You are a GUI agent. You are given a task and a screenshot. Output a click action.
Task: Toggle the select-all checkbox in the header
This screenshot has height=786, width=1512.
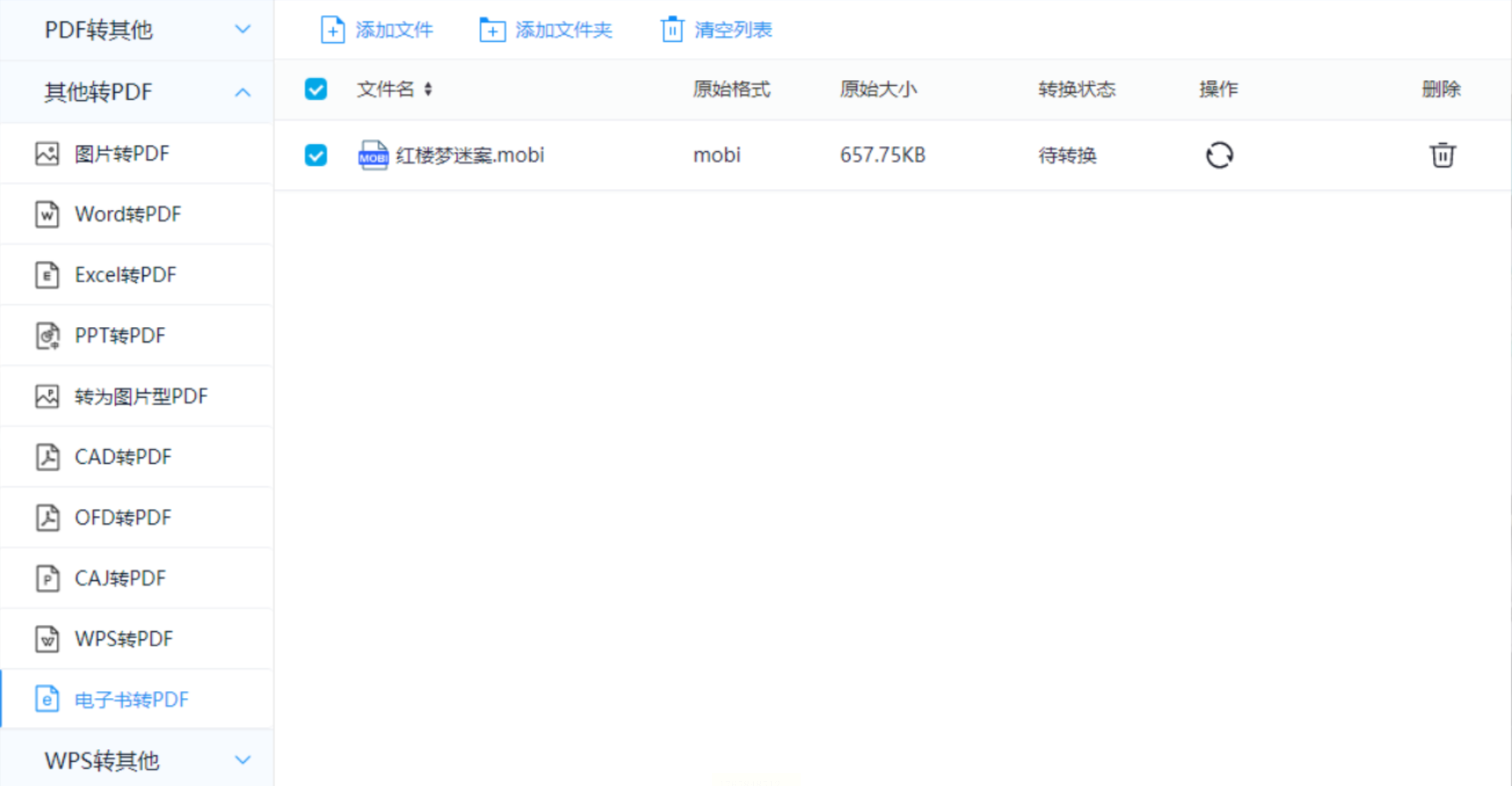coord(316,89)
